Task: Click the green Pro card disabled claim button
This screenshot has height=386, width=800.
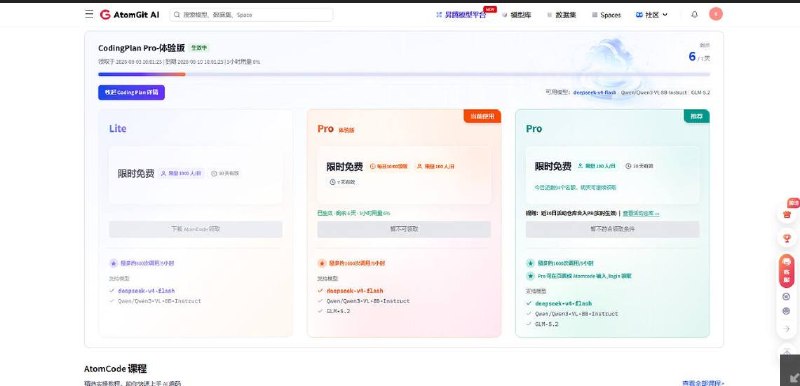Action: (612, 229)
